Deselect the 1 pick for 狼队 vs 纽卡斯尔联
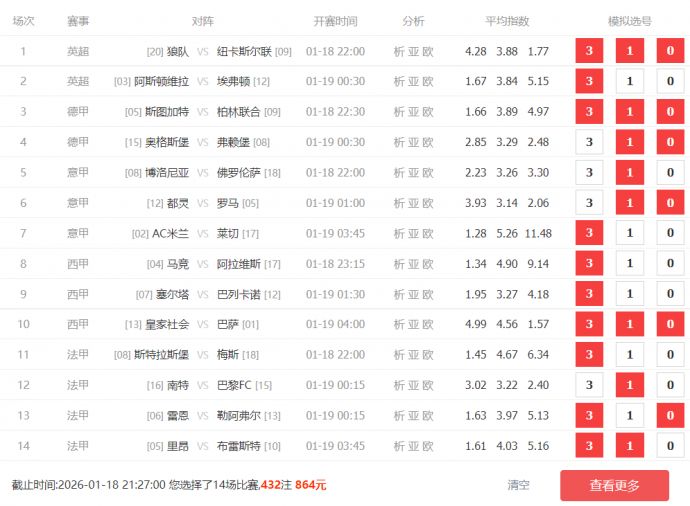This screenshot has height=506, width=690. [x=629, y=52]
